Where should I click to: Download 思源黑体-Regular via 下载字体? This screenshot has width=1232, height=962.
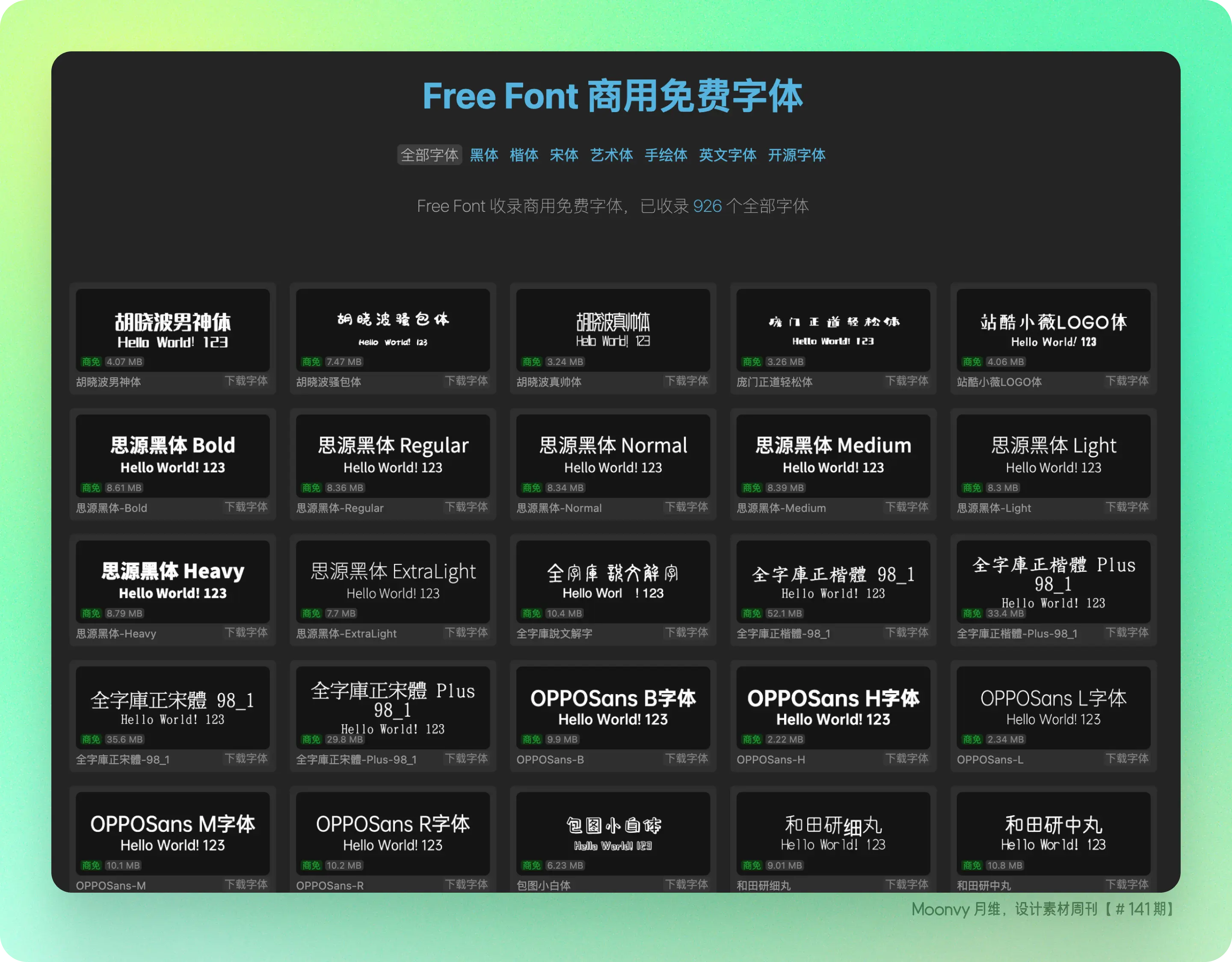466,507
